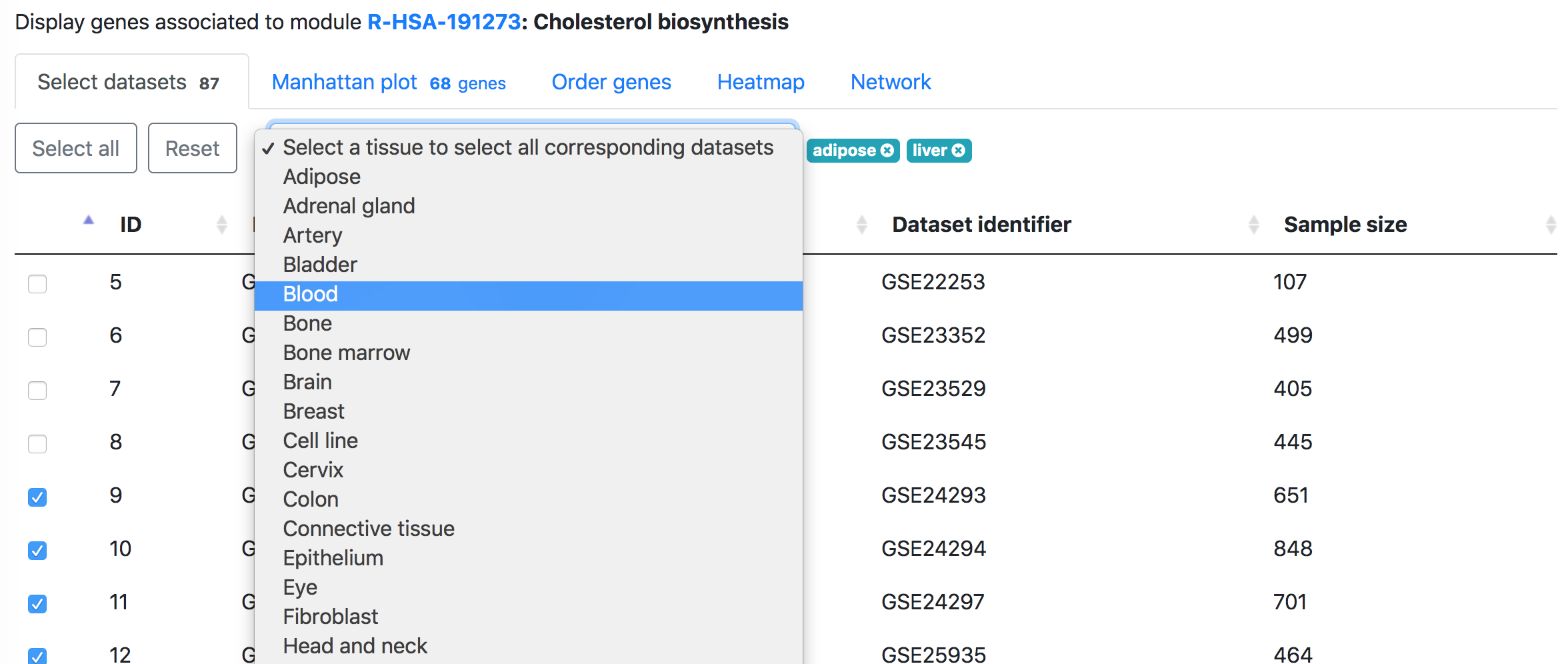Open the Network tab
Screen dimensions: 1568x664
(891, 82)
